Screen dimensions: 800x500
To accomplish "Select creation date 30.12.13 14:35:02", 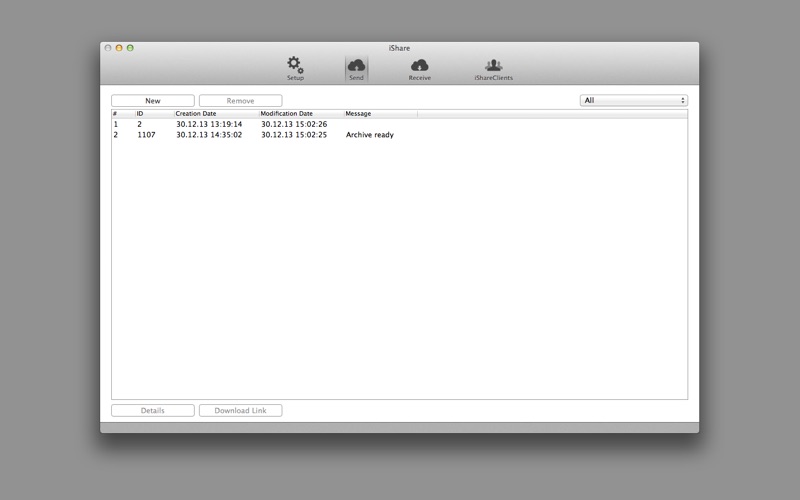I will pos(209,135).
